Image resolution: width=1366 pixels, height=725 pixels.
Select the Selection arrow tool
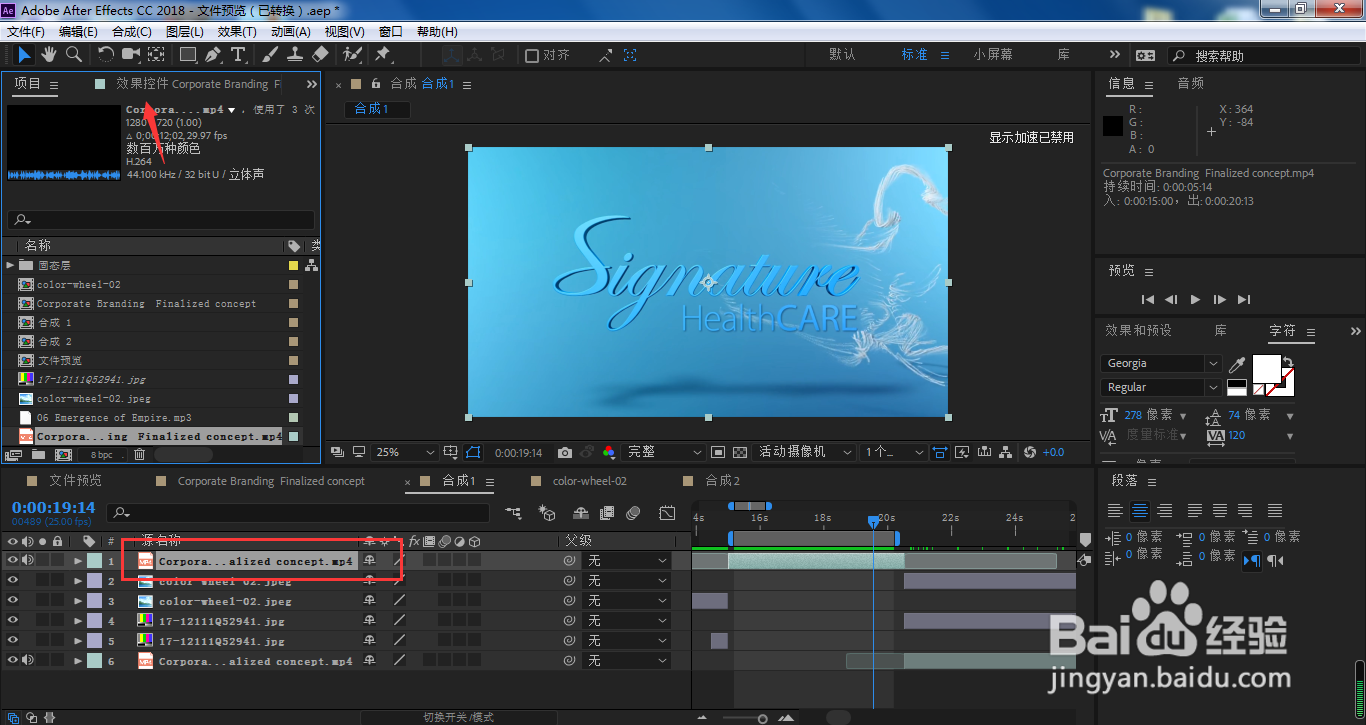point(24,54)
